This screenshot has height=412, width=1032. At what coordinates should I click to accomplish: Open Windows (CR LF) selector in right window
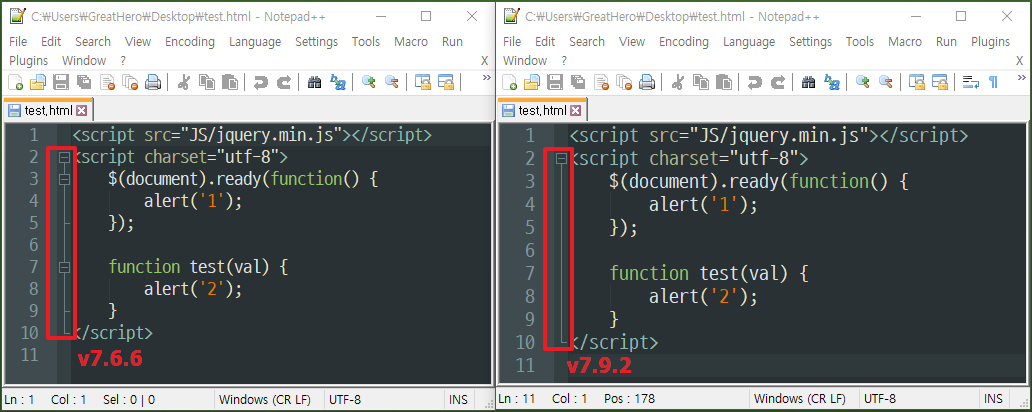[800, 399]
